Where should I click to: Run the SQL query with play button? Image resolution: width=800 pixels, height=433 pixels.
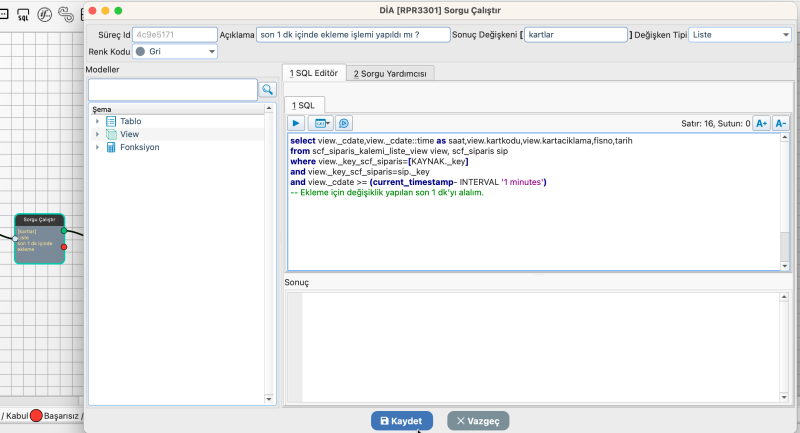coord(297,123)
